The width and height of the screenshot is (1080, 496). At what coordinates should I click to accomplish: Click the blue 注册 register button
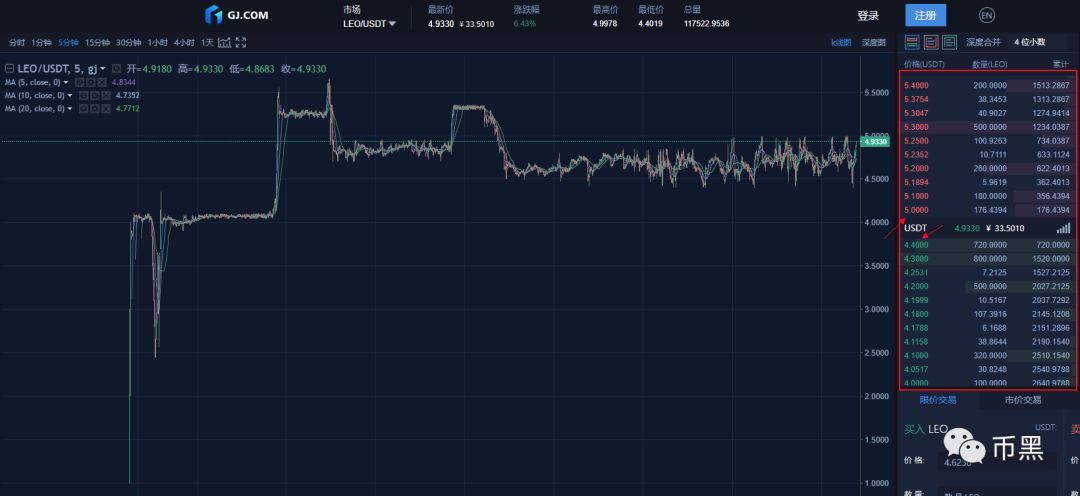point(925,15)
